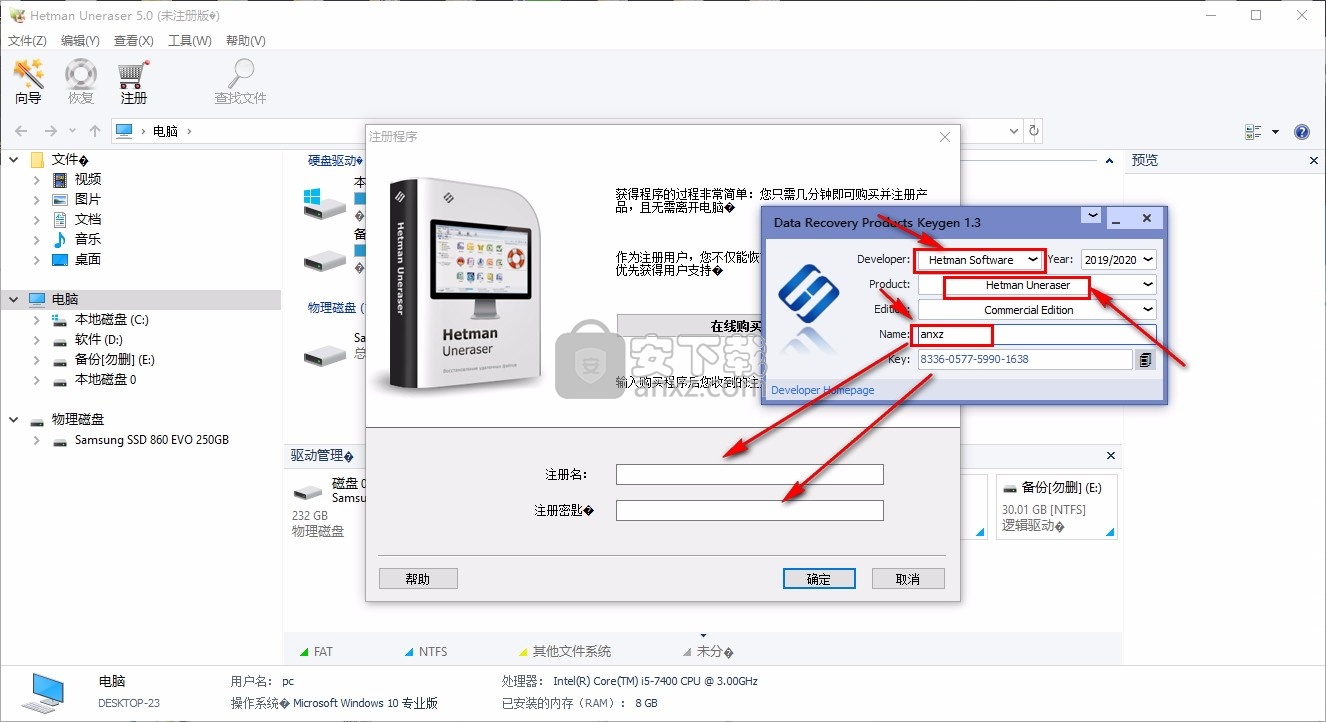Click the 帮助 button in registration dialog
The image size is (1326, 722).
(x=418, y=579)
